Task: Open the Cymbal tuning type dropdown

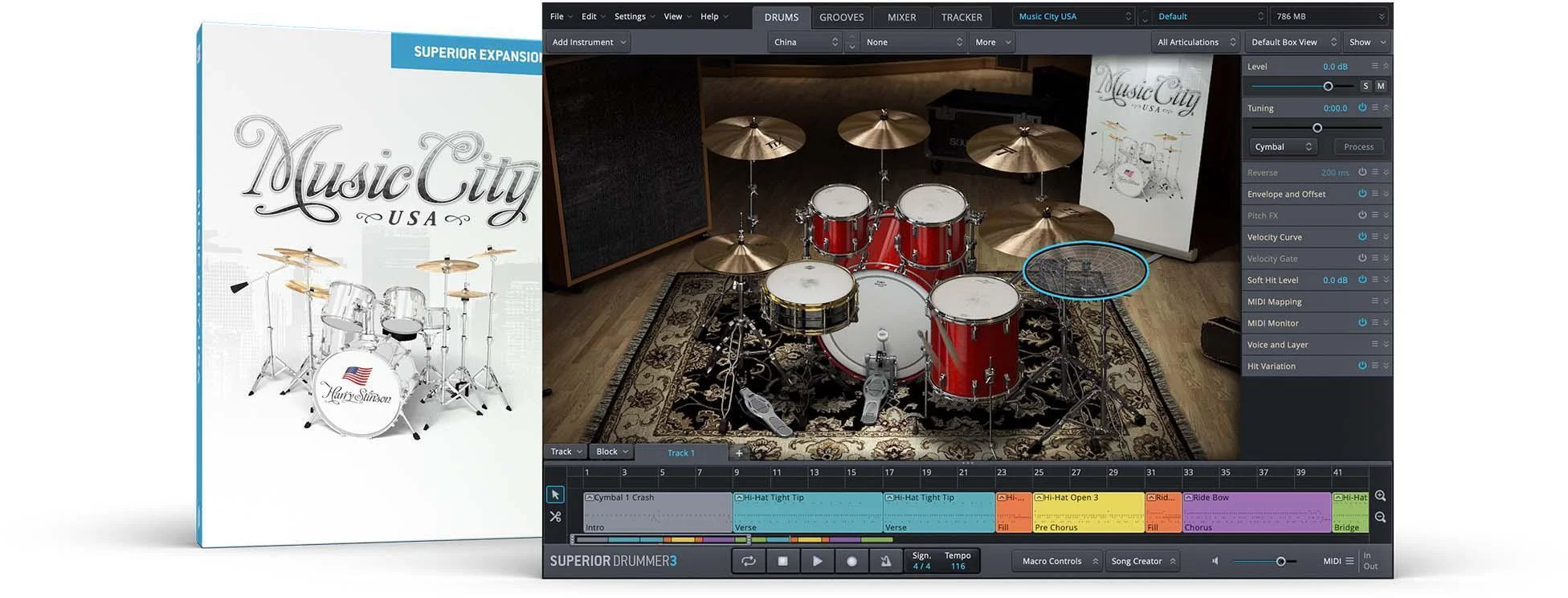Action: 1282,146
